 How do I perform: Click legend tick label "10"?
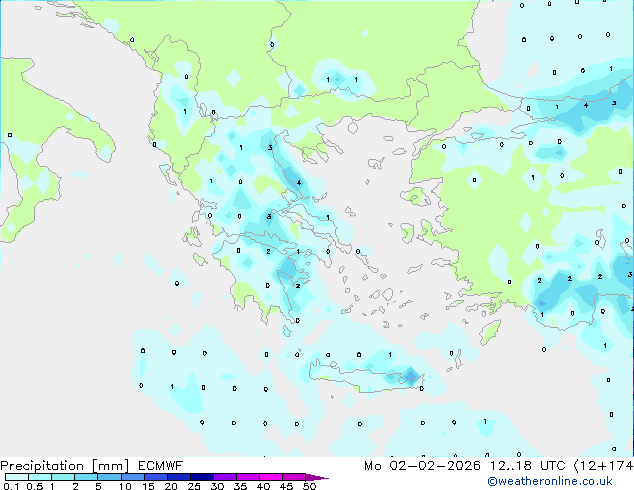pos(125,486)
